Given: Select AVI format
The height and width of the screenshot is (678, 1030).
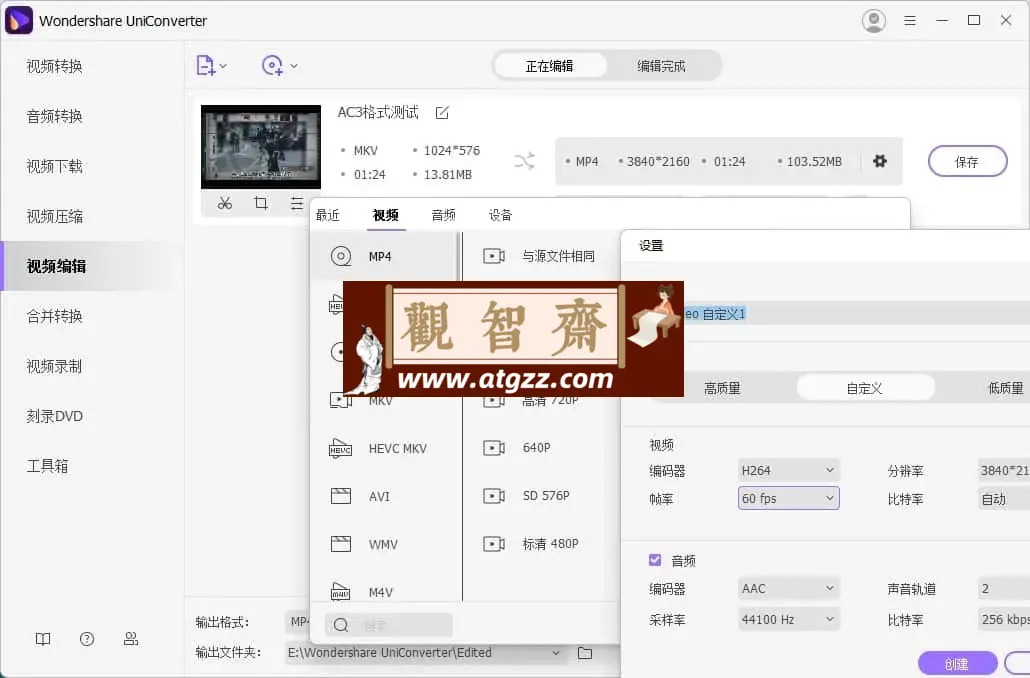Looking at the screenshot, I should 384,497.
